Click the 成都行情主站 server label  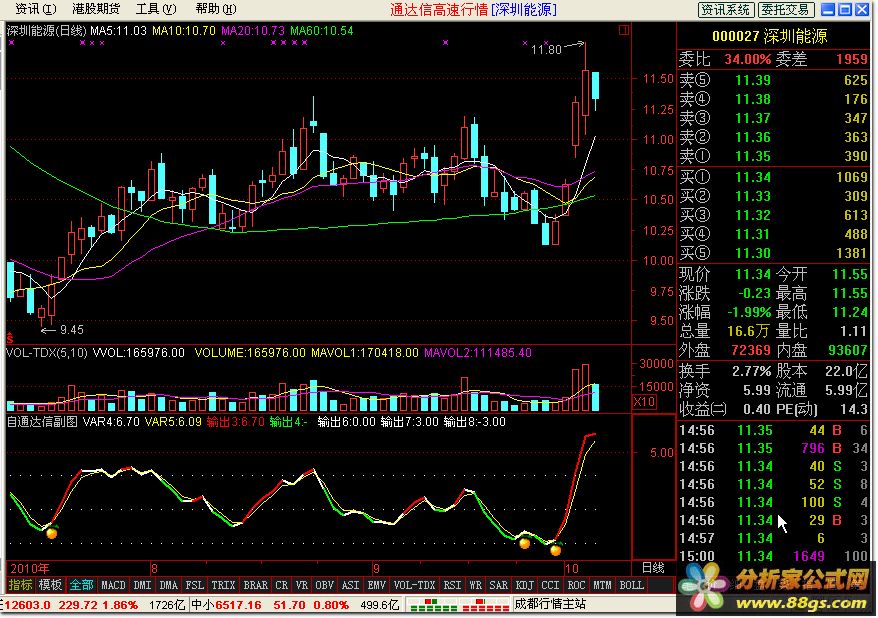pyautogui.click(x=550, y=604)
